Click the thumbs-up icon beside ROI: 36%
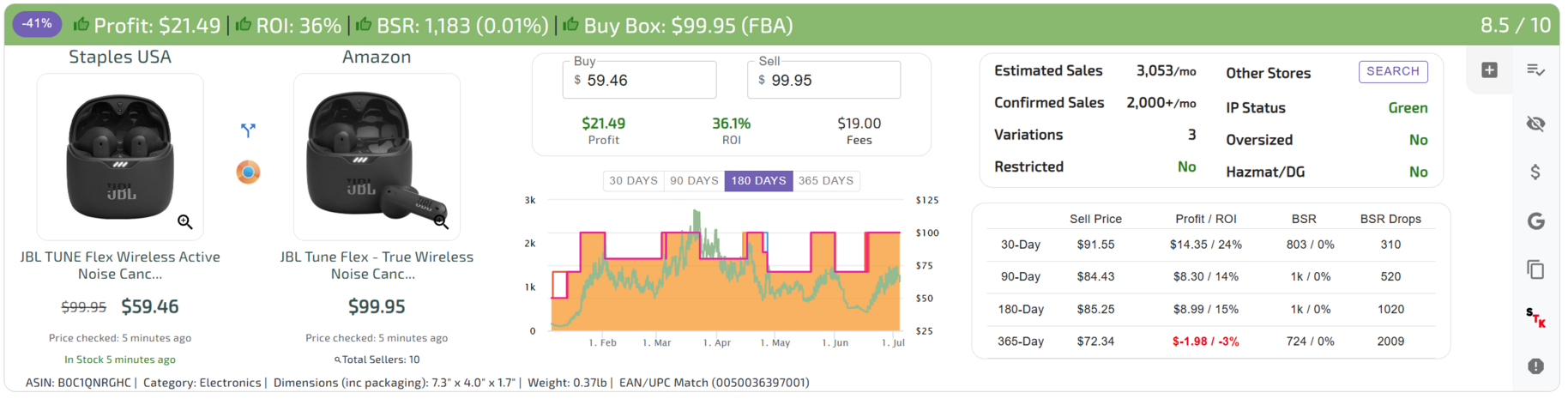The height and width of the screenshot is (399, 1568). 244,25
